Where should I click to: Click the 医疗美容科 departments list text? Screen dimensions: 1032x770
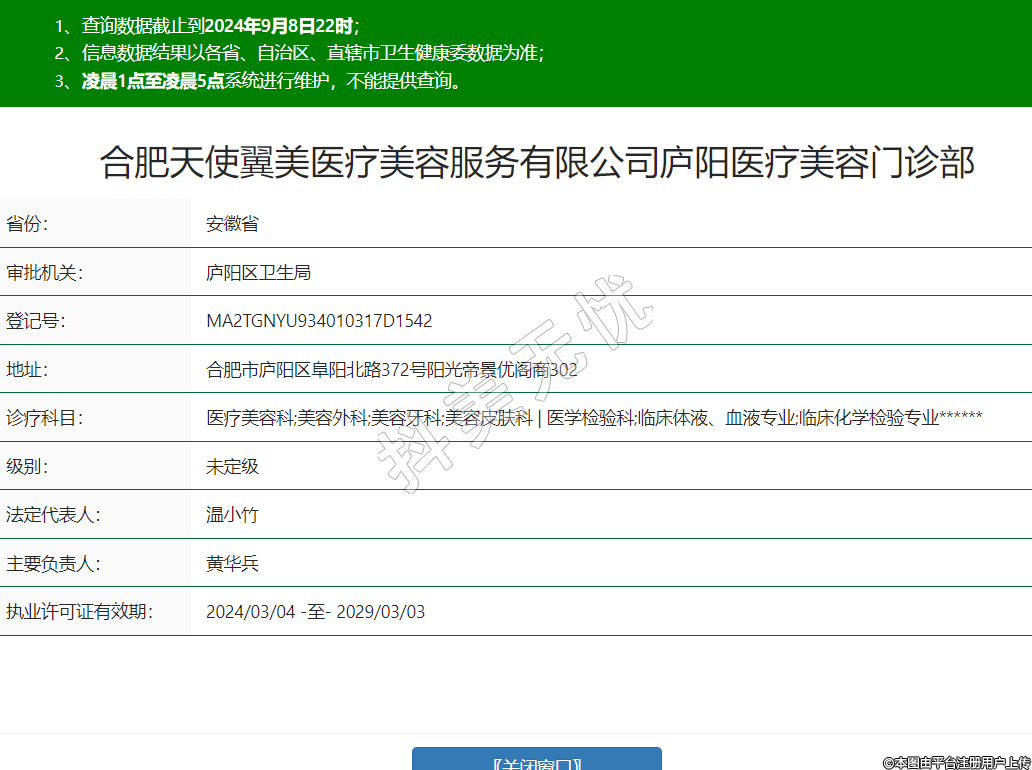594,418
